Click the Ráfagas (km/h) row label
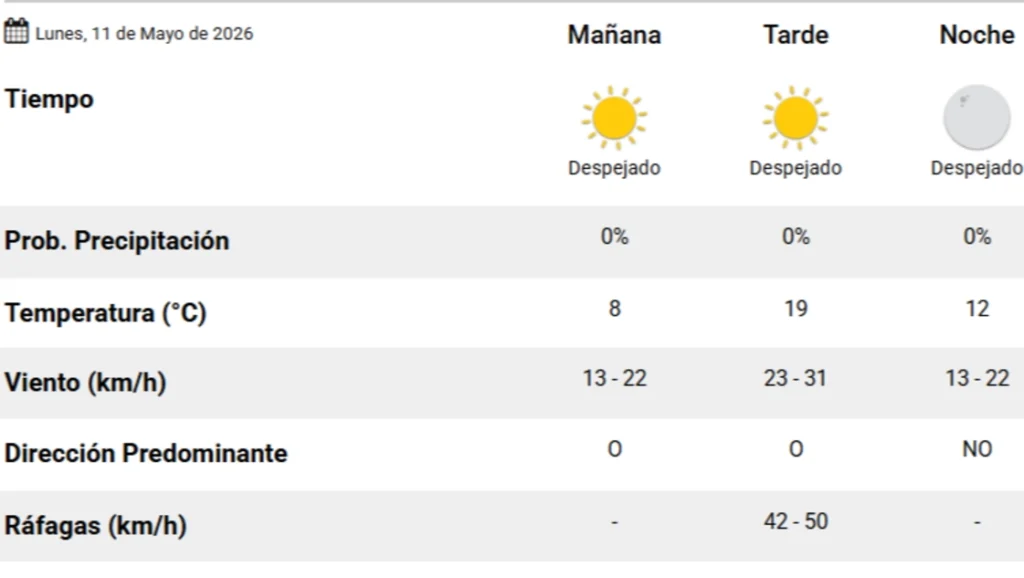This screenshot has width=1024, height=578. pyautogui.click(x=96, y=525)
